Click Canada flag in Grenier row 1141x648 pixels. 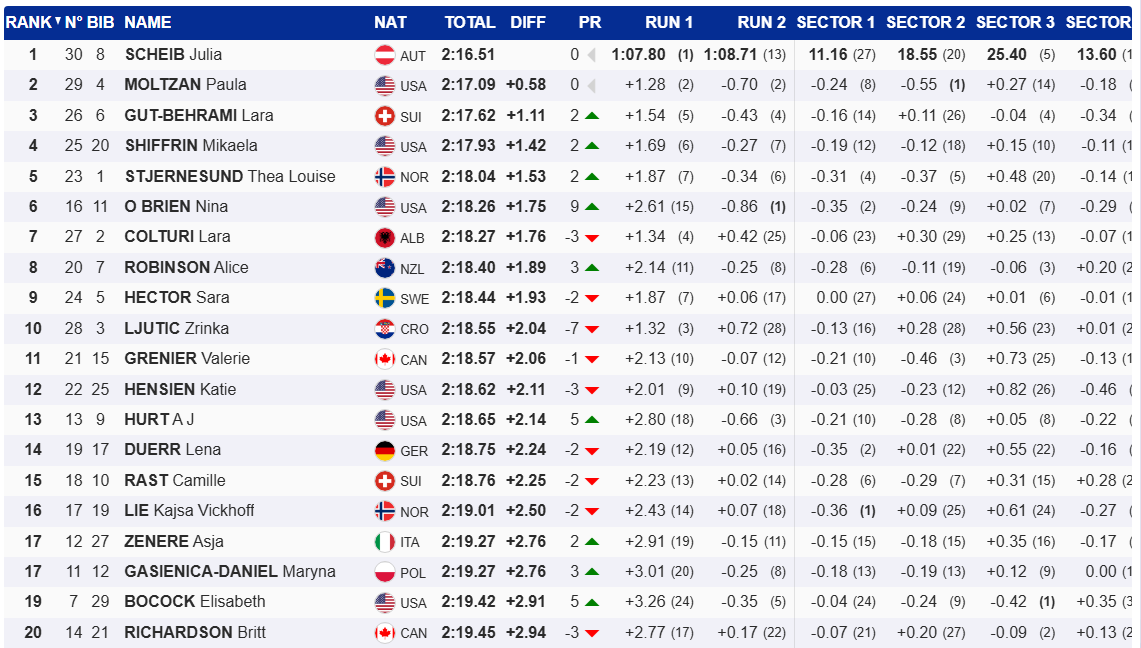click(384, 359)
